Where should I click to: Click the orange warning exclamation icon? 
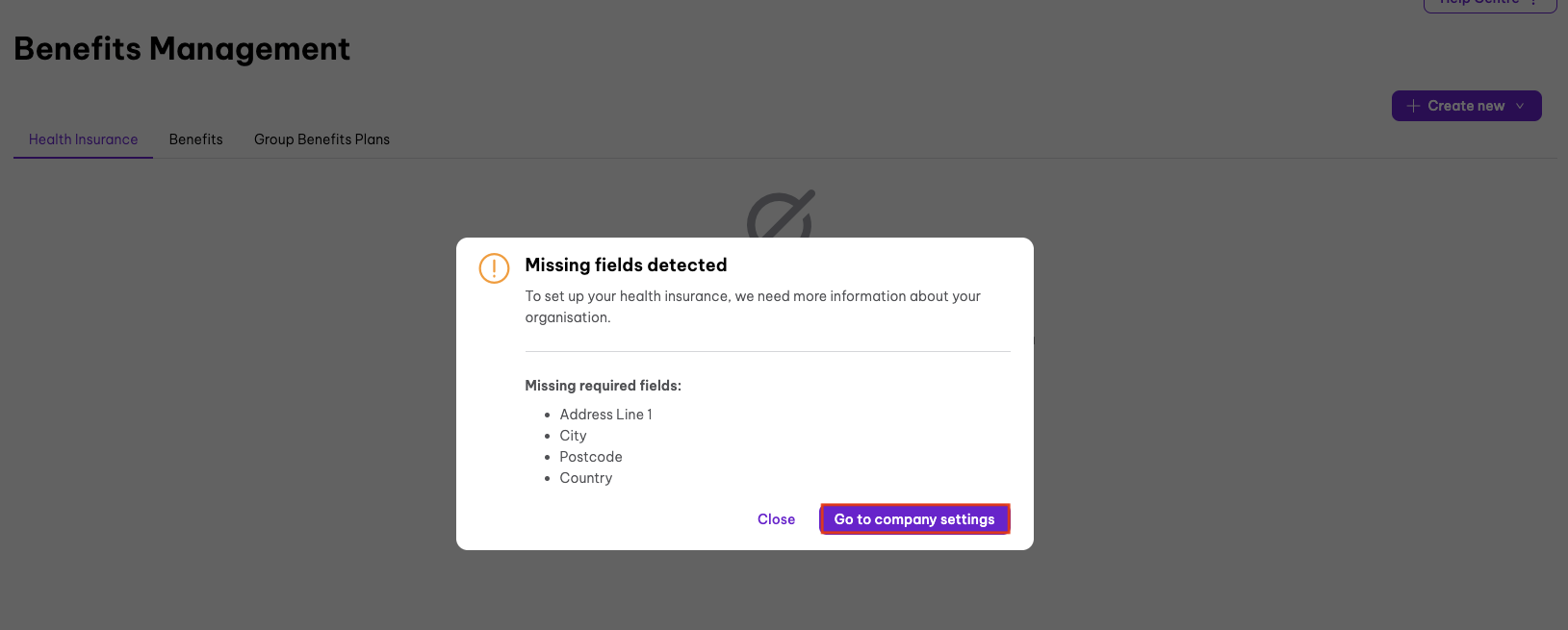tap(494, 268)
